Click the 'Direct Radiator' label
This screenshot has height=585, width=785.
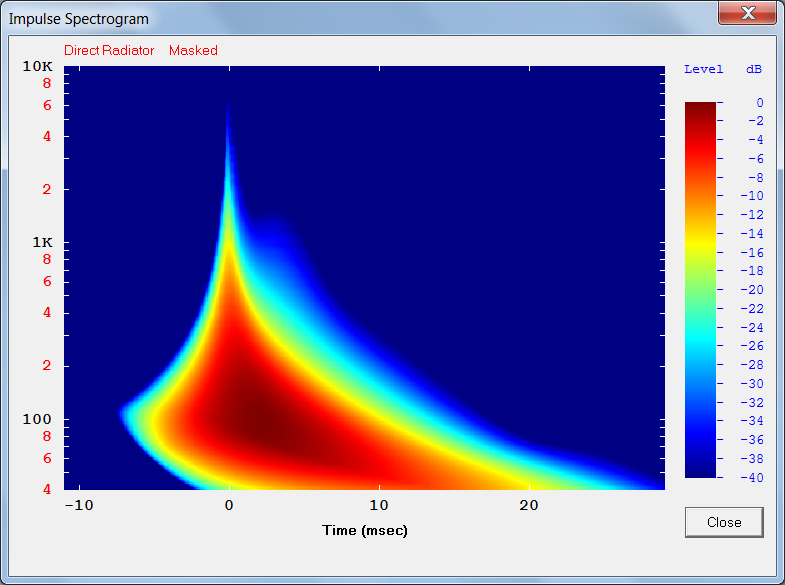[109, 51]
